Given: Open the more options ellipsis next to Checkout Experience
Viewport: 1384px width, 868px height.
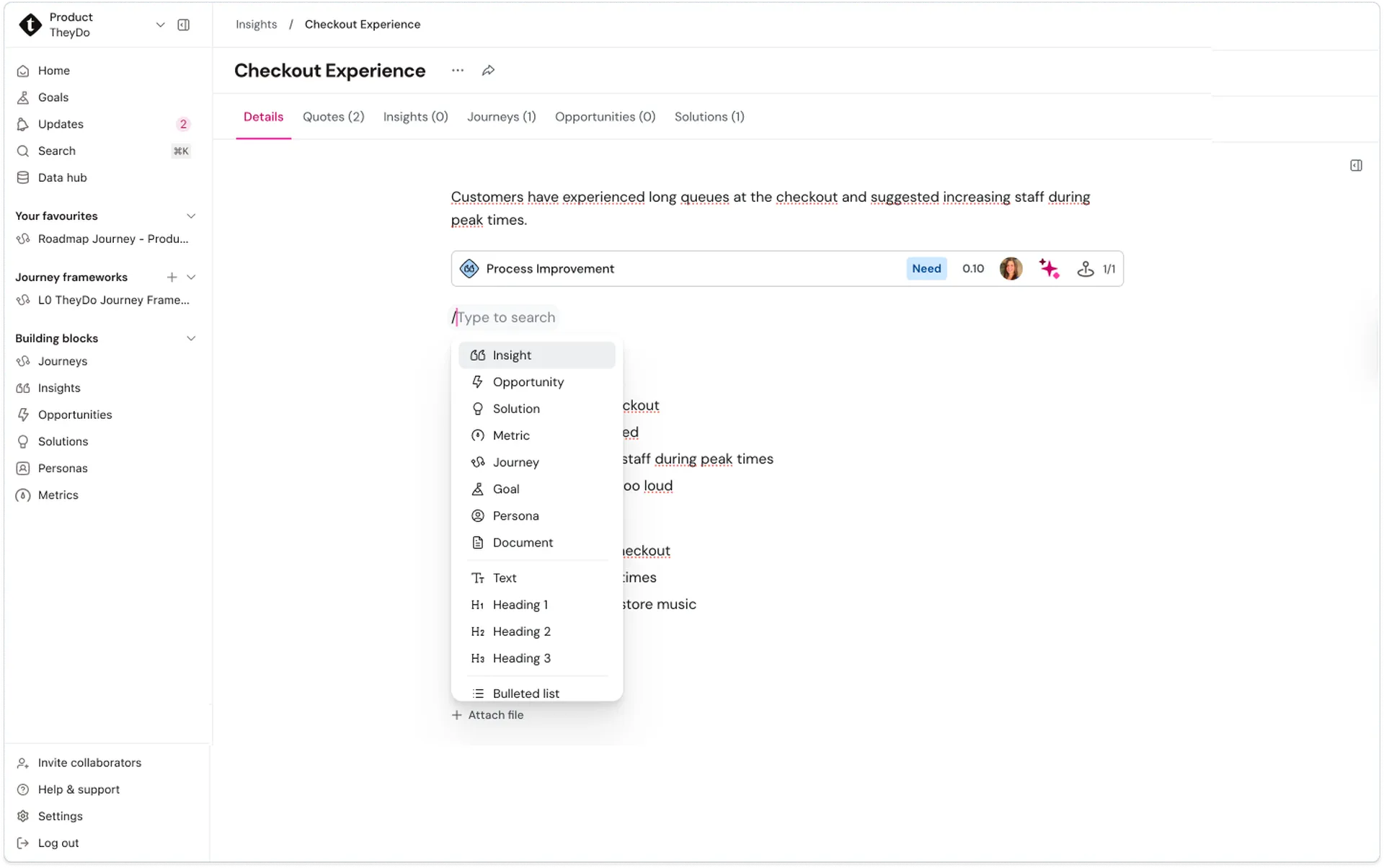Looking at the screenshot, I should [x=458, y=71].
